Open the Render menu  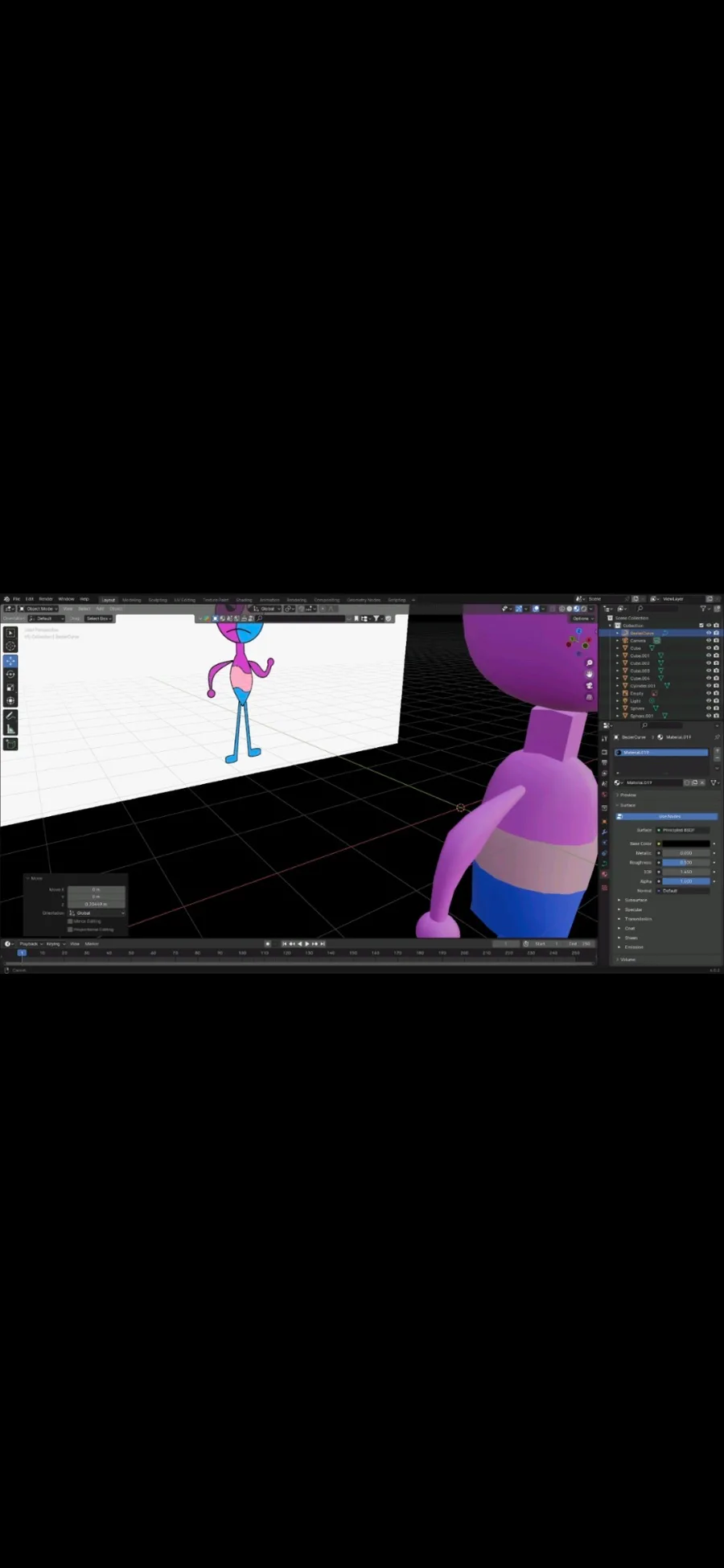[x=46, y=599]
